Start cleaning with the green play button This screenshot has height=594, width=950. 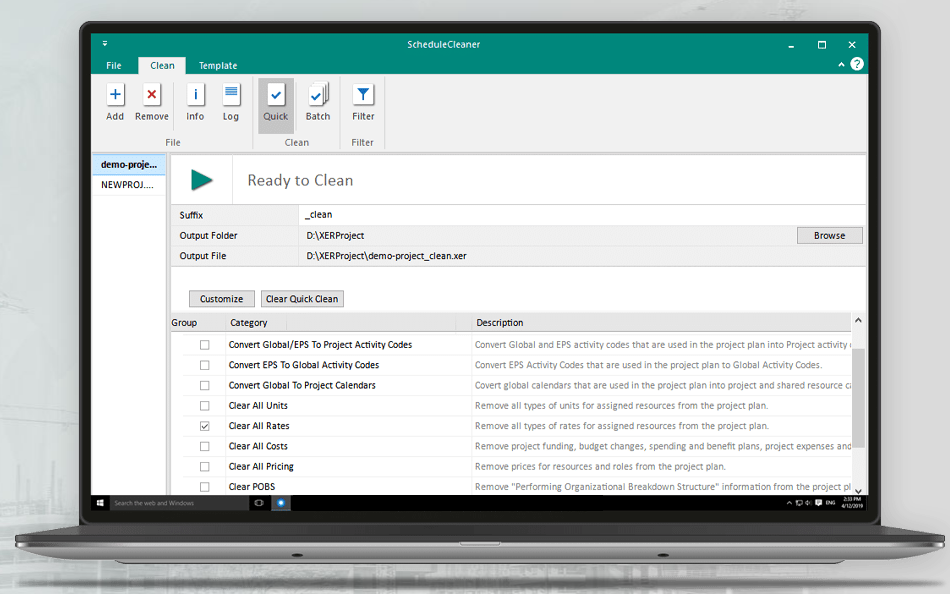(x=201, y=180)
